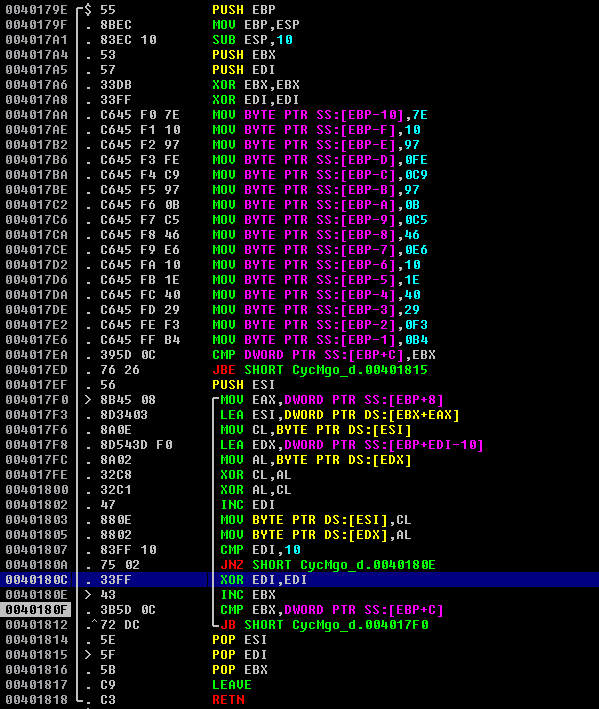
Task: Click LEA ESI,DWORD PTR DS:[EBX+EAX]
Action: point(340,415)
